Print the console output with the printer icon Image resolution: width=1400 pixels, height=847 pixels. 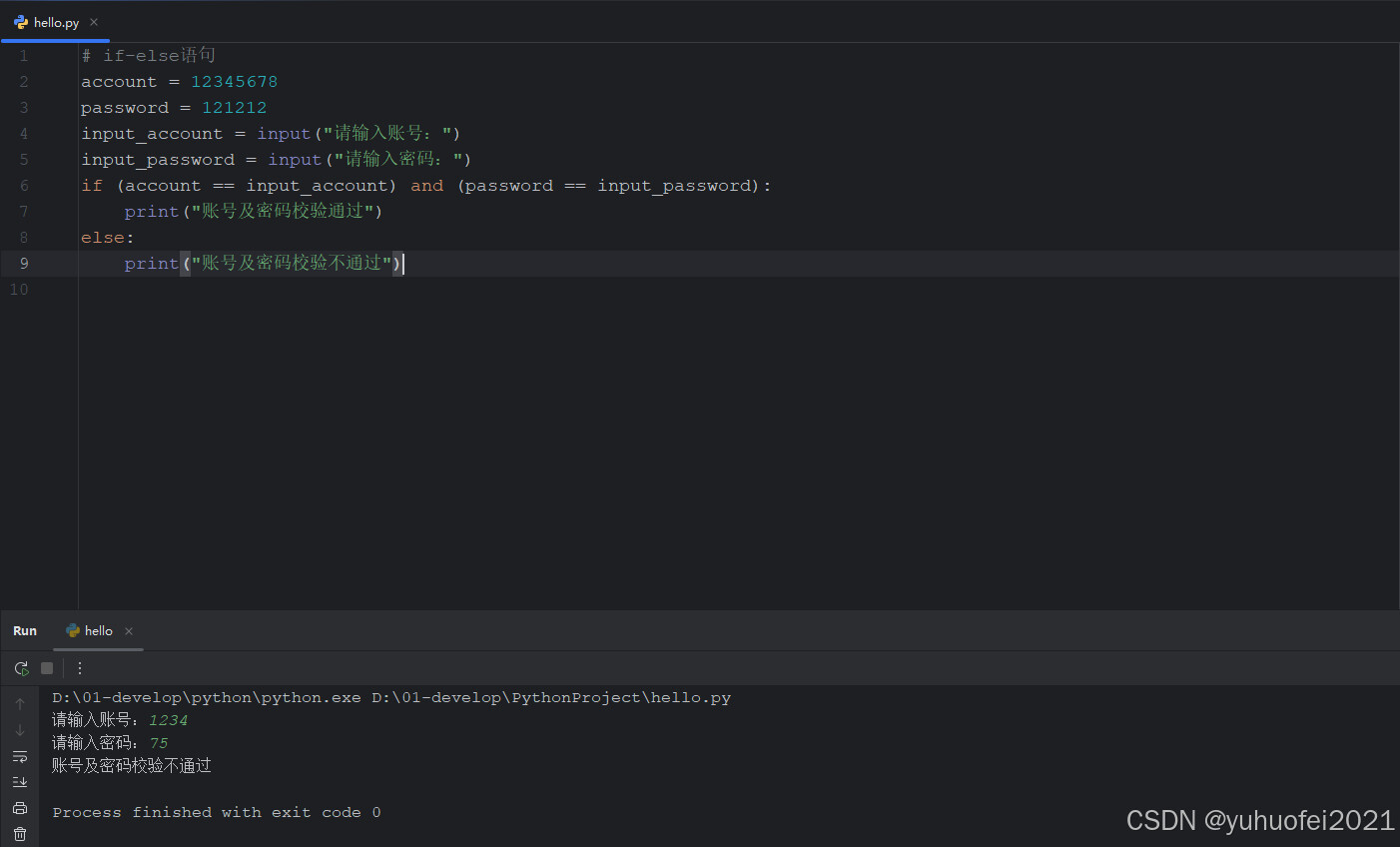pos(20,808)
